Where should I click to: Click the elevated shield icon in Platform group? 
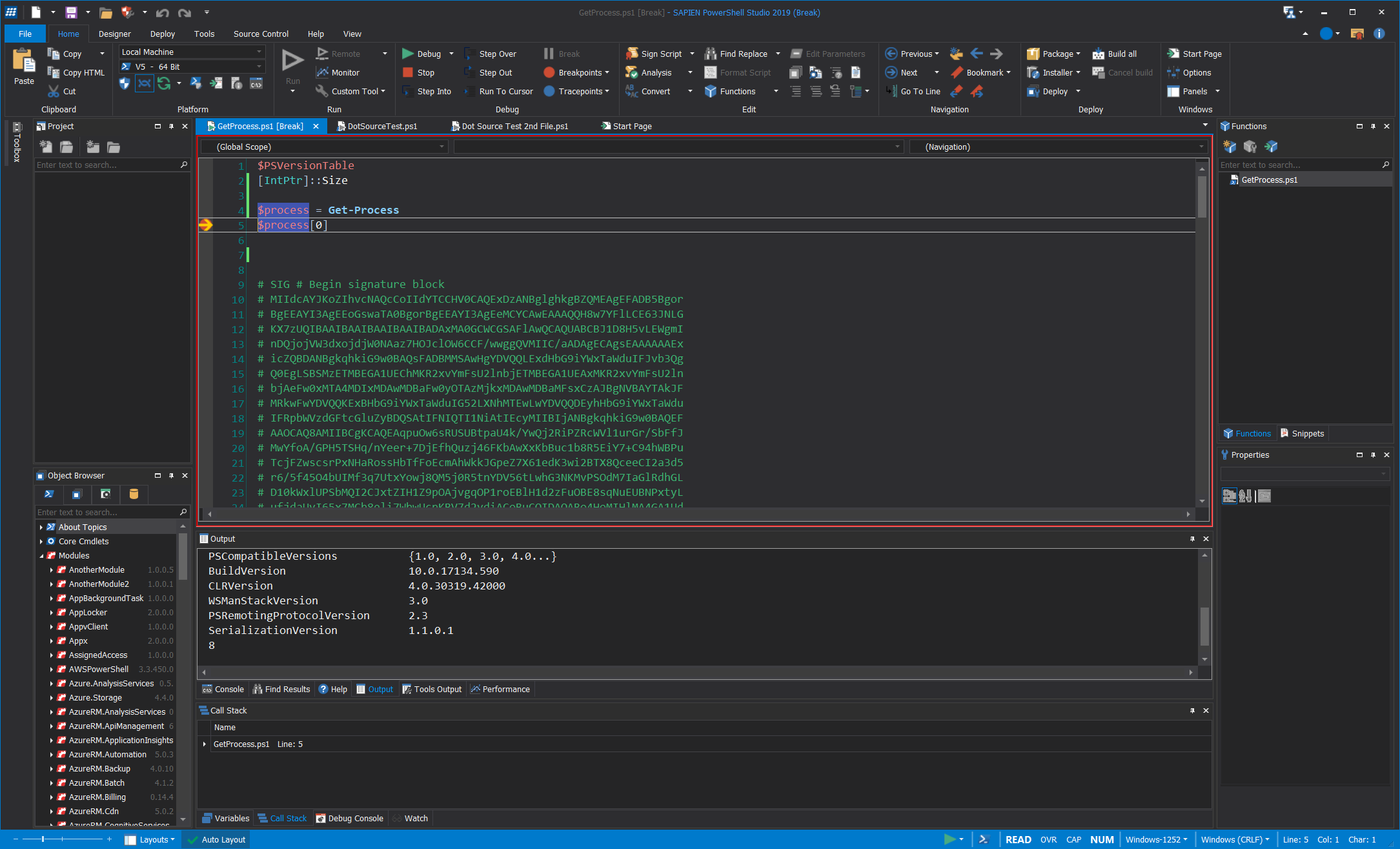point(125,83)
